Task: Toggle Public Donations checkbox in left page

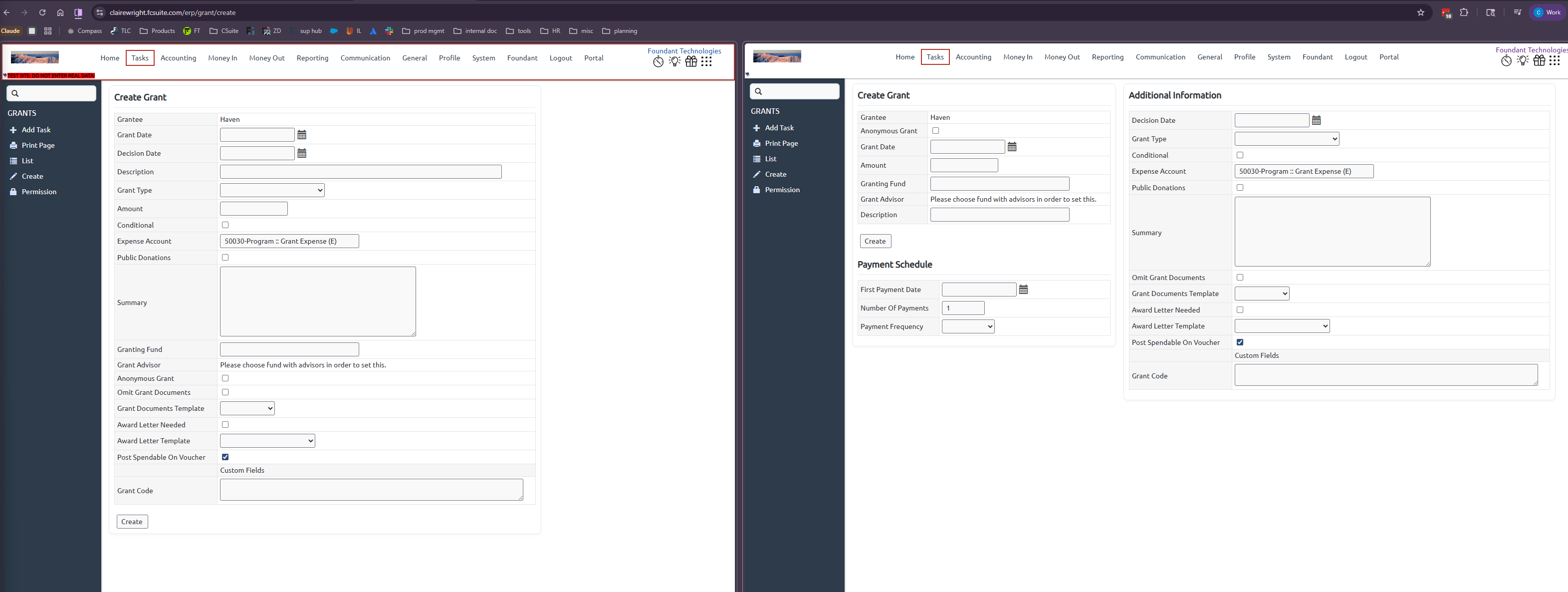Action: click(x=225, y=258)
